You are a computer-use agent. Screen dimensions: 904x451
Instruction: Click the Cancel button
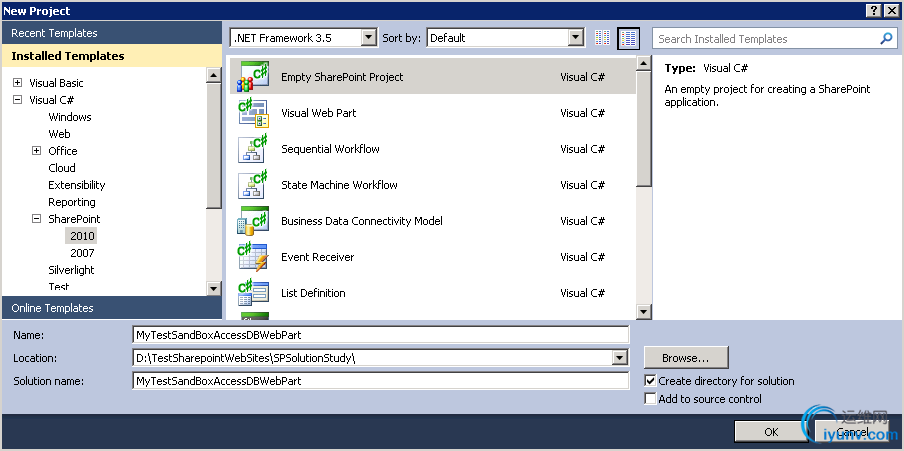coord(852,432)
